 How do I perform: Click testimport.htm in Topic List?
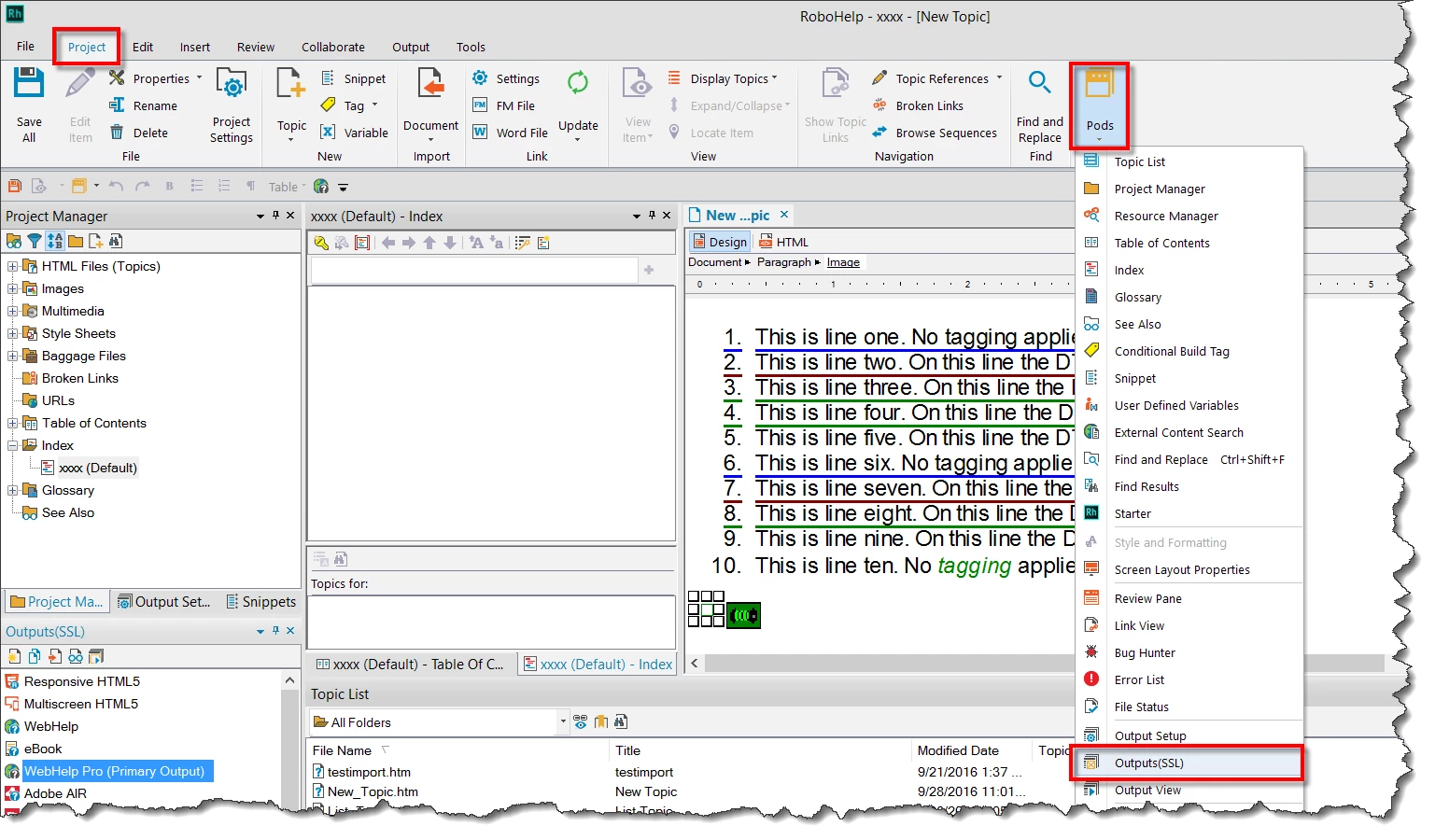(369, 772)
